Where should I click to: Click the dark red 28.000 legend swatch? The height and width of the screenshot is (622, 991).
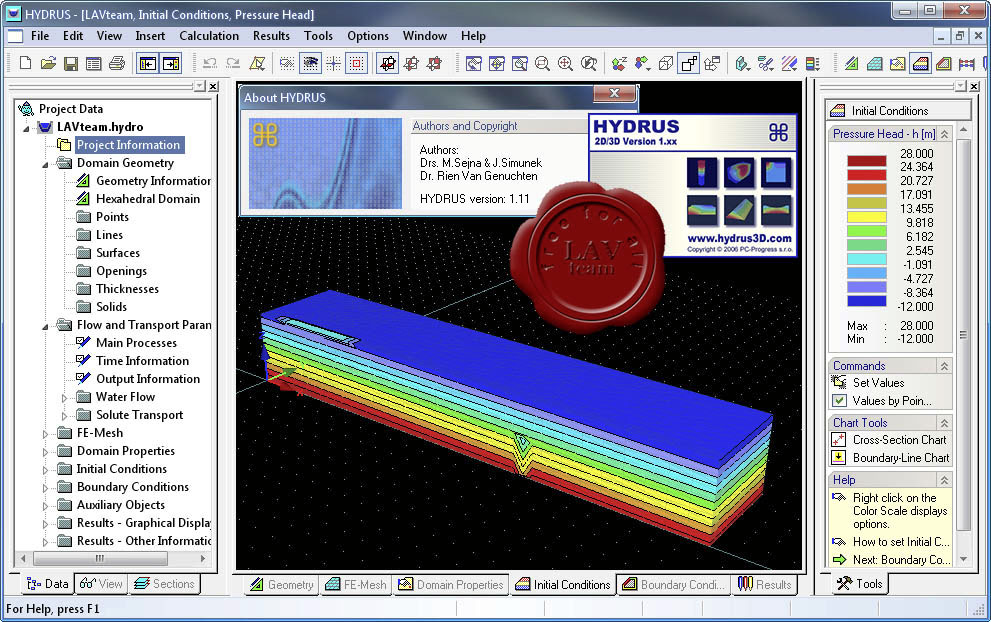(866, 161)
